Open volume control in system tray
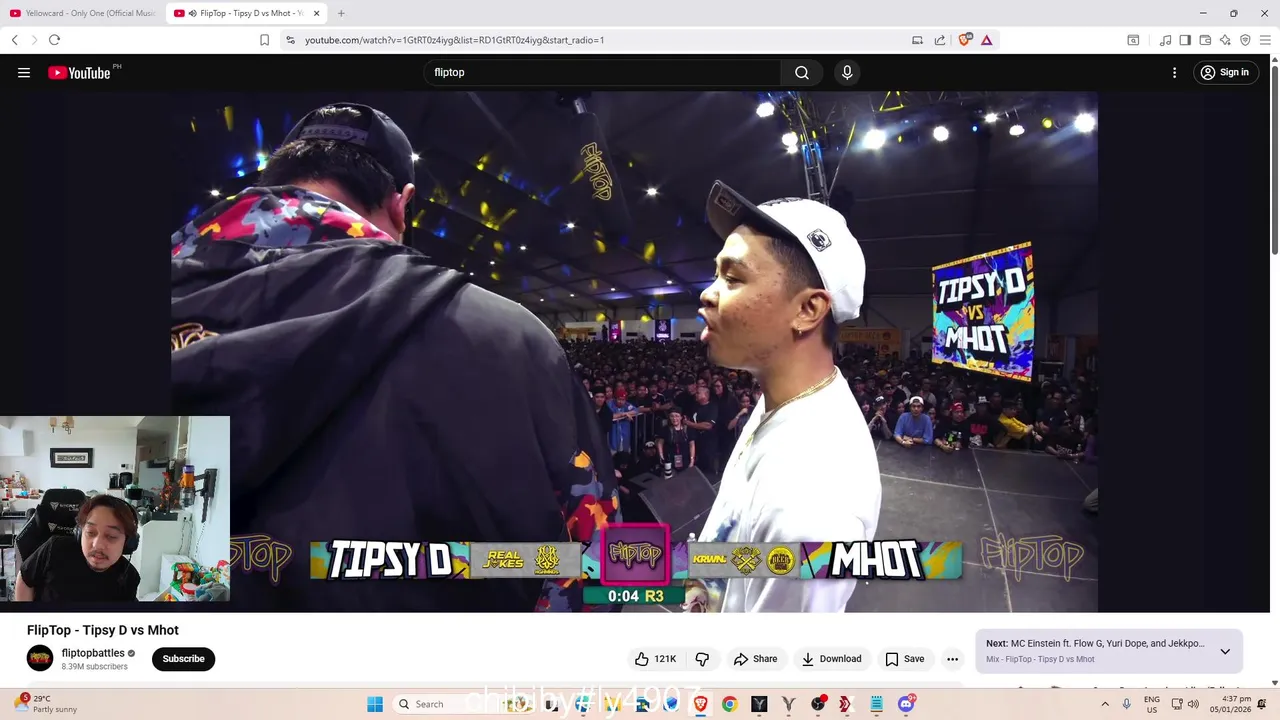Image resolution: width=1280 pixels, height=720 pixels. click(x=1193, y=704)
